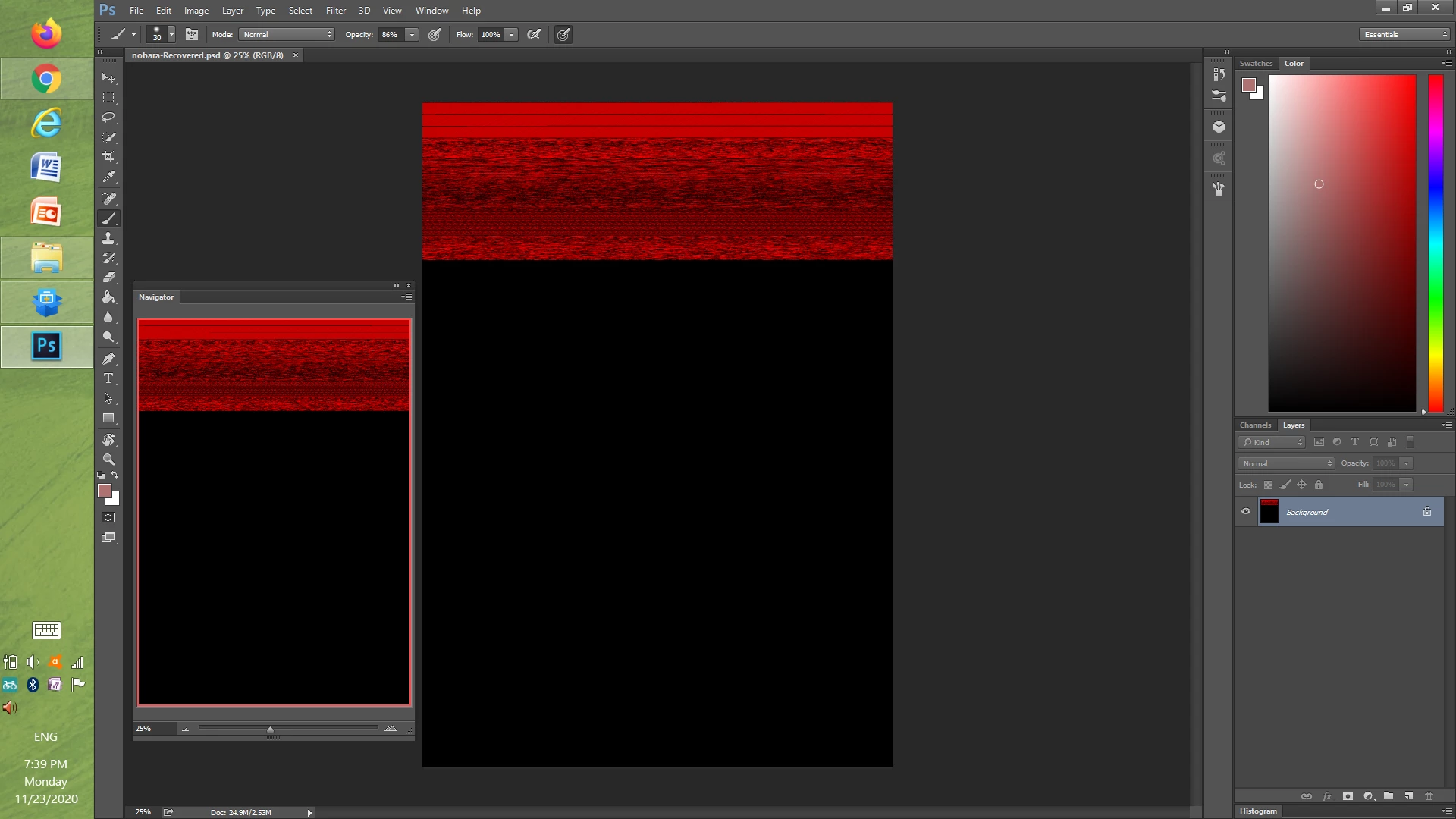Screen dimensions: 1456x819
Task: Expand the Opacity slider dropdown arrow
Action: coord(412,35)
